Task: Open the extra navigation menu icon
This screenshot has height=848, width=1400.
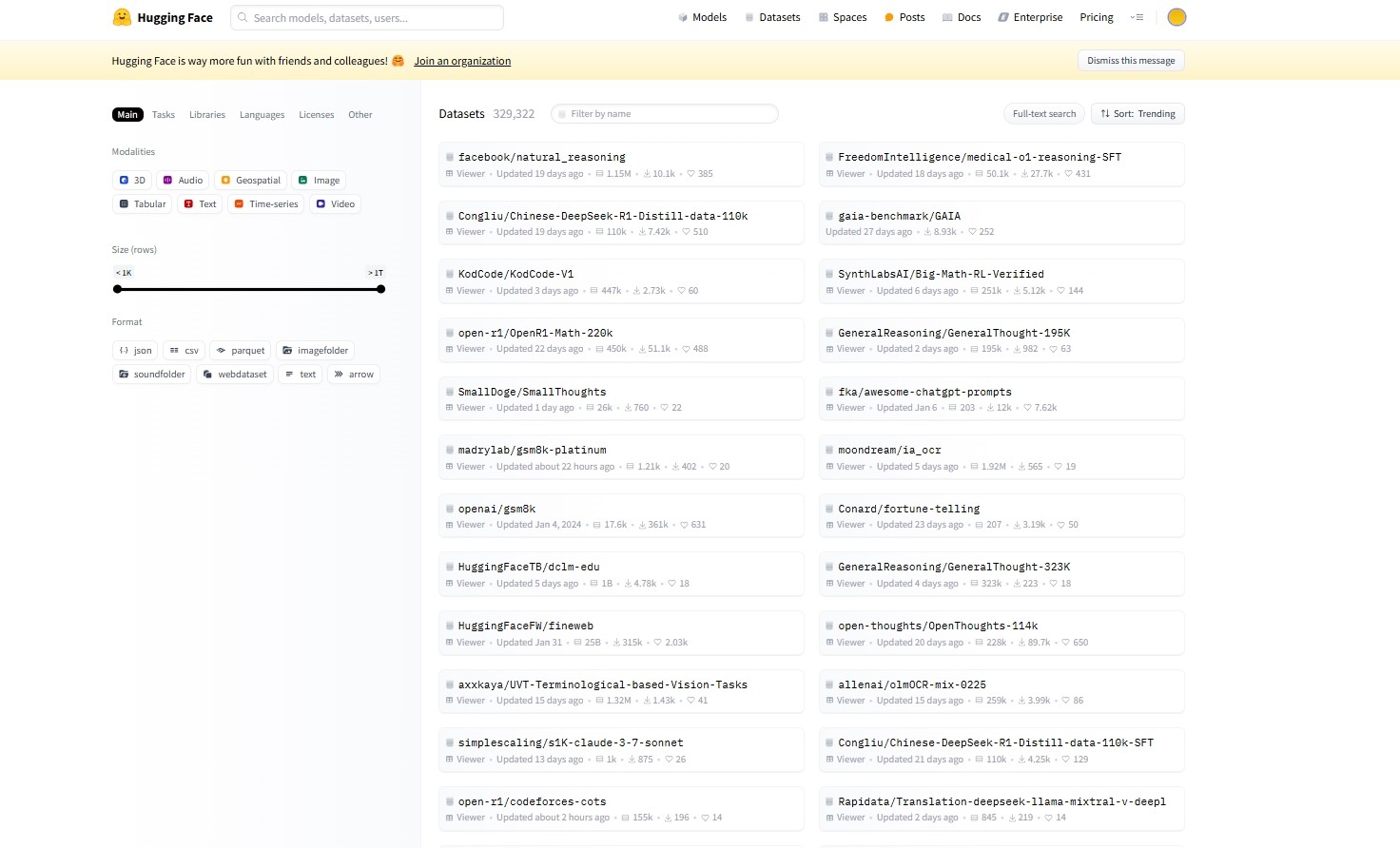Action: (1137, 17)
